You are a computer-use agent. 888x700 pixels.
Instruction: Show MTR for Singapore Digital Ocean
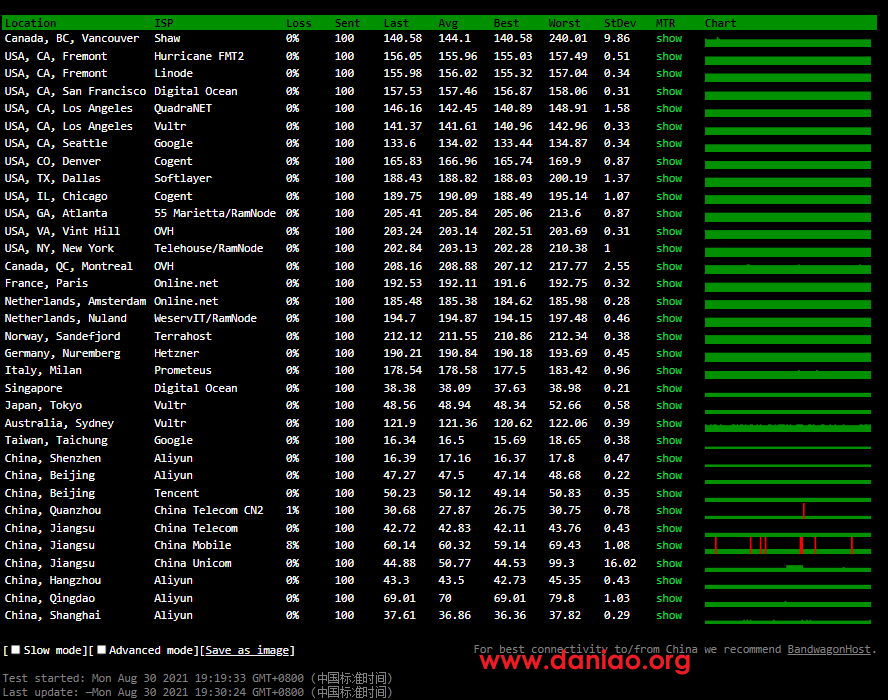pyautogui.click(x=669, y=389)
